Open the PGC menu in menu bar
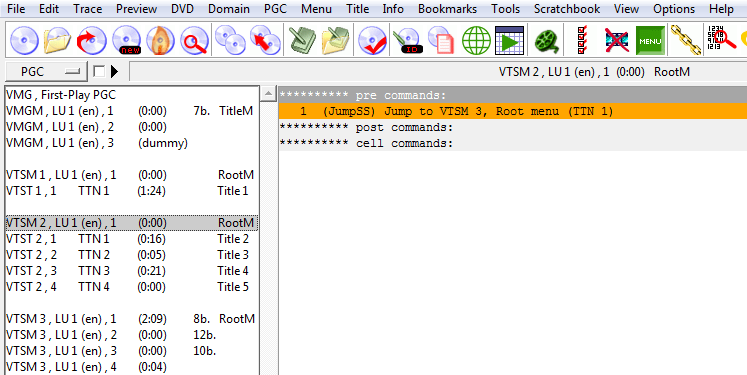 (x=275, y=9)
